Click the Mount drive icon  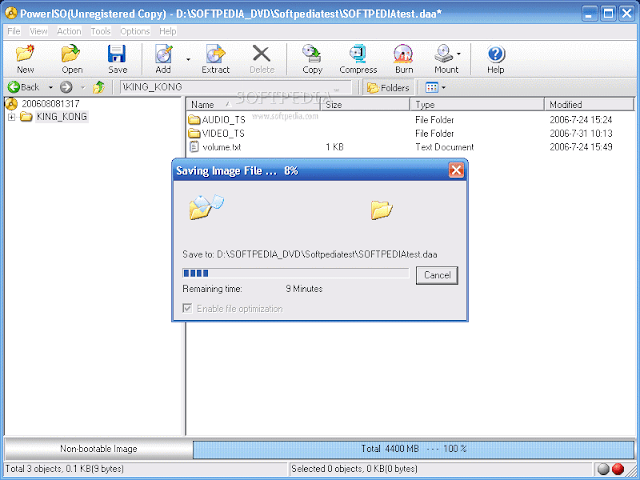[444, 53]
